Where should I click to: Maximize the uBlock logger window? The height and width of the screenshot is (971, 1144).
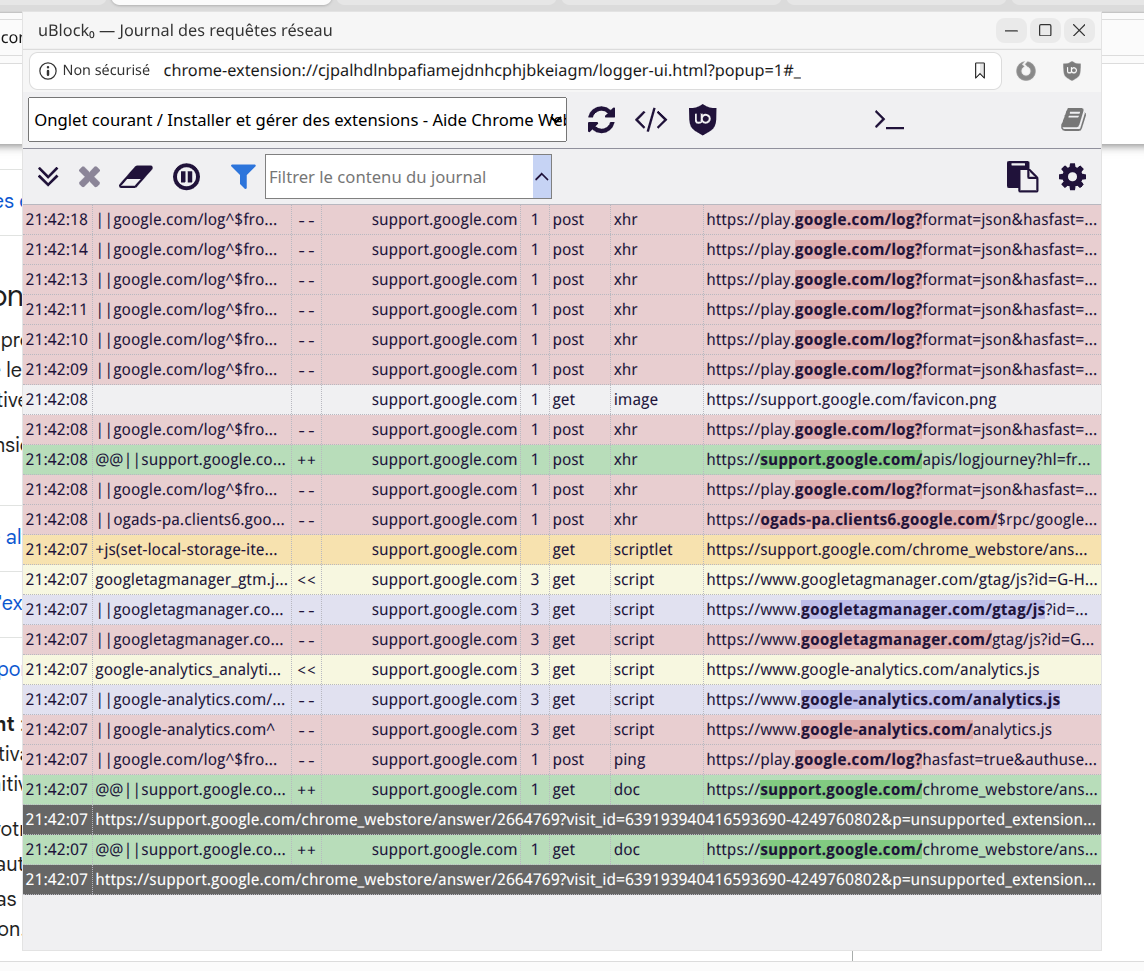coord(1045,31)
